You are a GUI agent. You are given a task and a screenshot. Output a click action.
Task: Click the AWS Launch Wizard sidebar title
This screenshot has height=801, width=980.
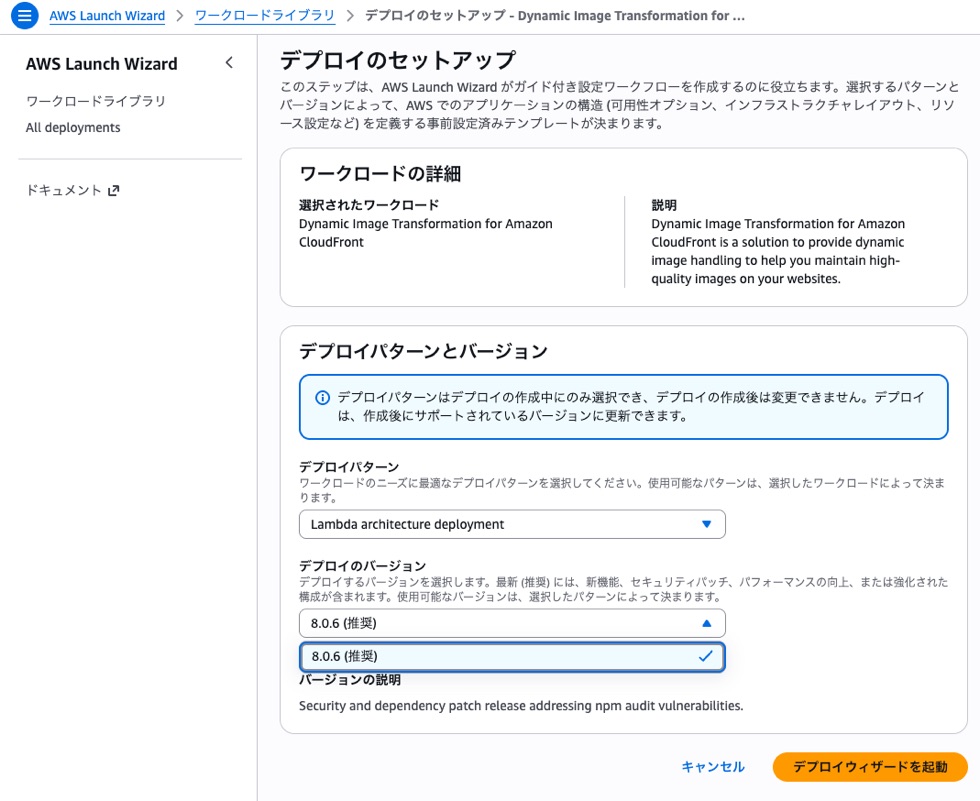click(x=102, y=64)
